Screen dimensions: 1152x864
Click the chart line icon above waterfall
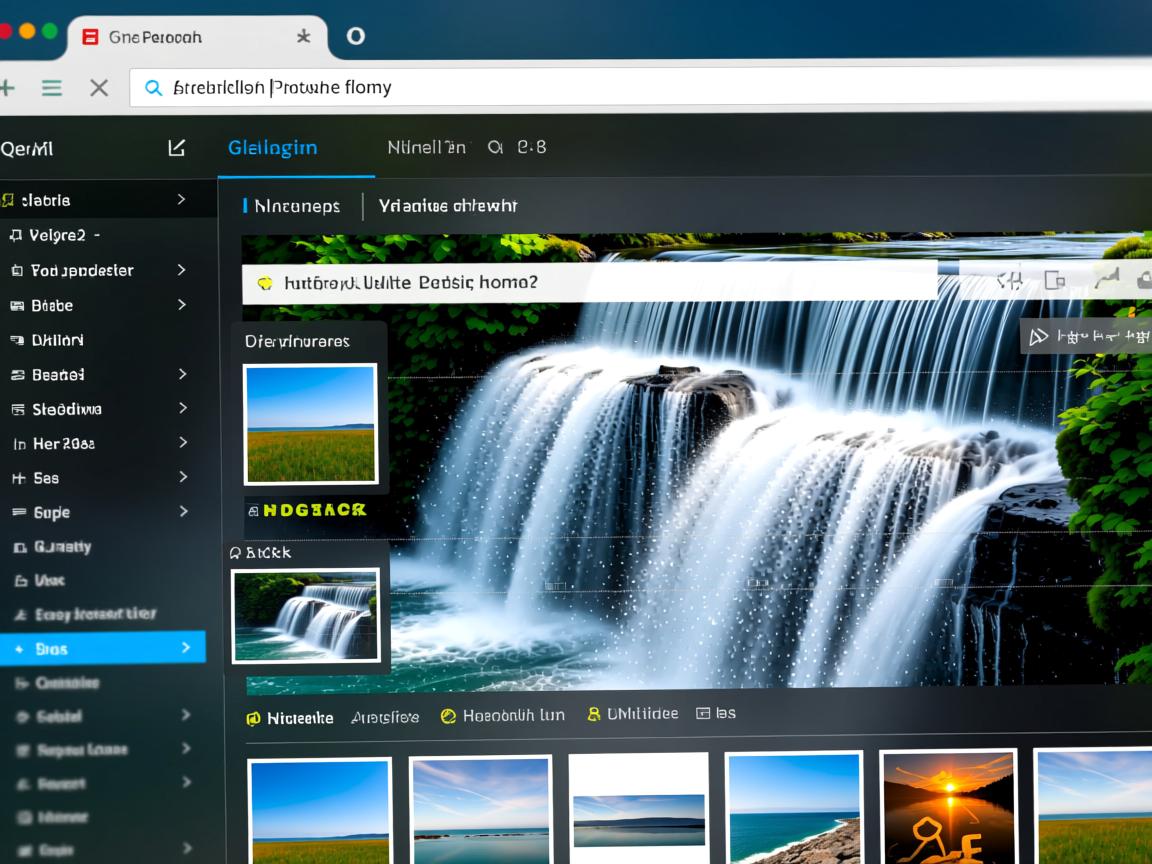click(1105, 280)
